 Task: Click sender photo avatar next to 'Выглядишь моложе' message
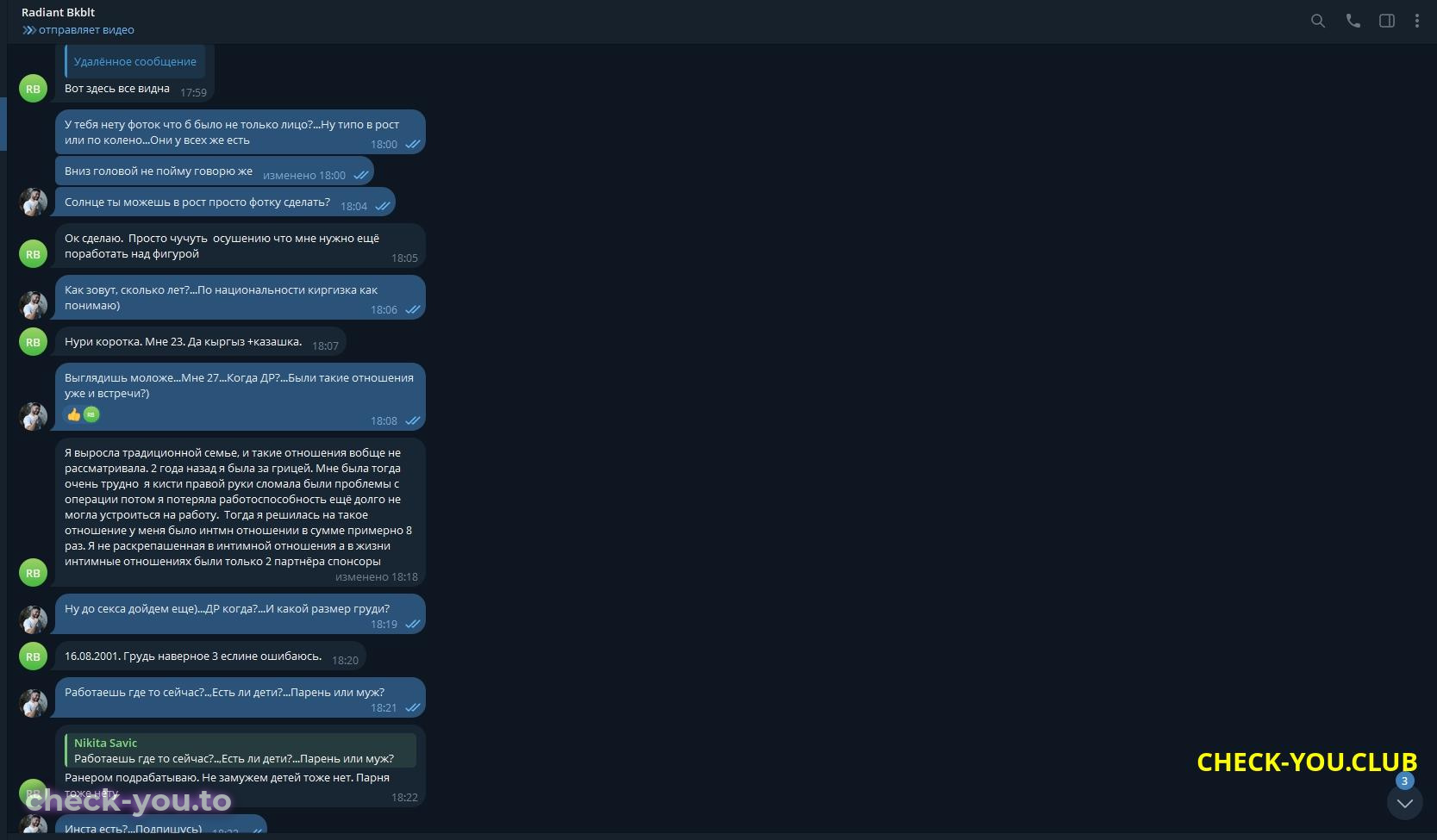(x=33, y=417)
